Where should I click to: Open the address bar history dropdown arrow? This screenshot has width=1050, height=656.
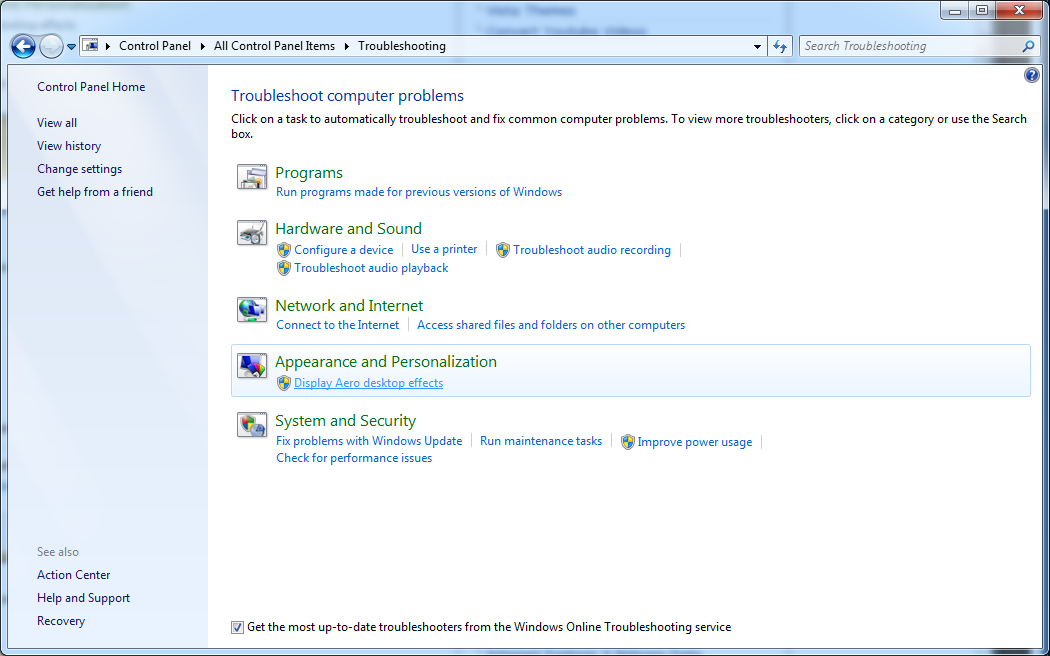pyautogui.click(x=757, y=46)
